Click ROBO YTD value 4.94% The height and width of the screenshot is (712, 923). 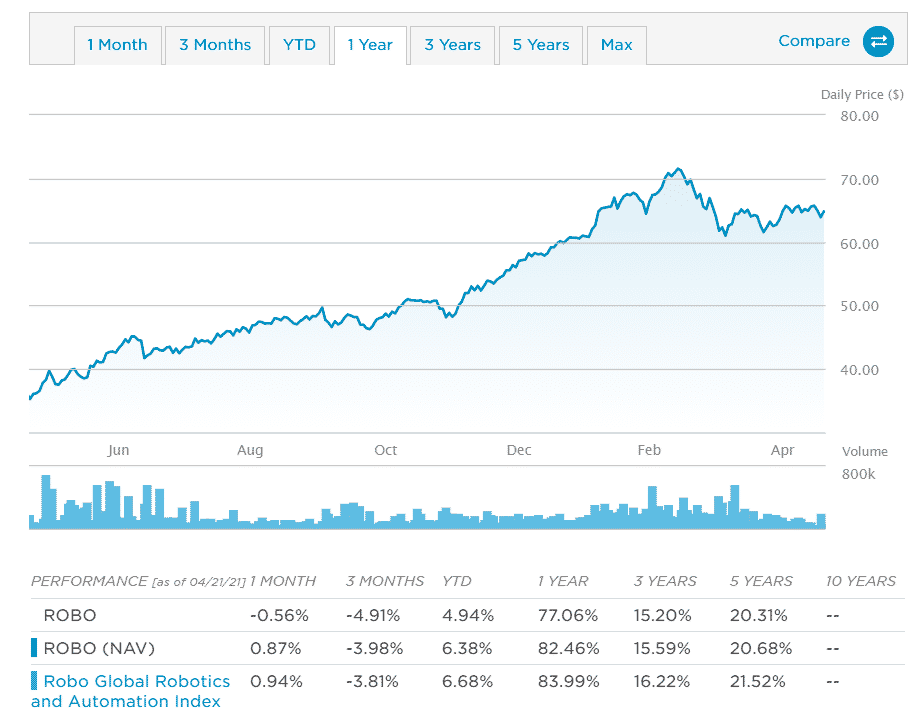468,615
